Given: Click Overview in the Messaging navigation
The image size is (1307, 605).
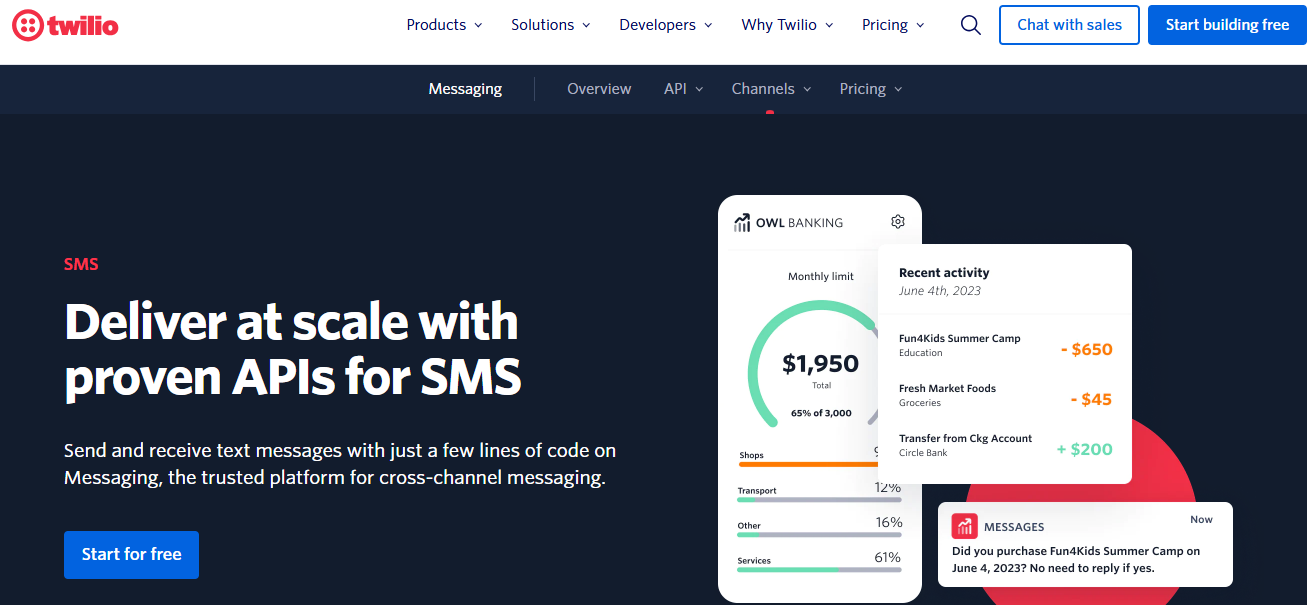Looking at the screenshot, I should (x=598, y=89).
